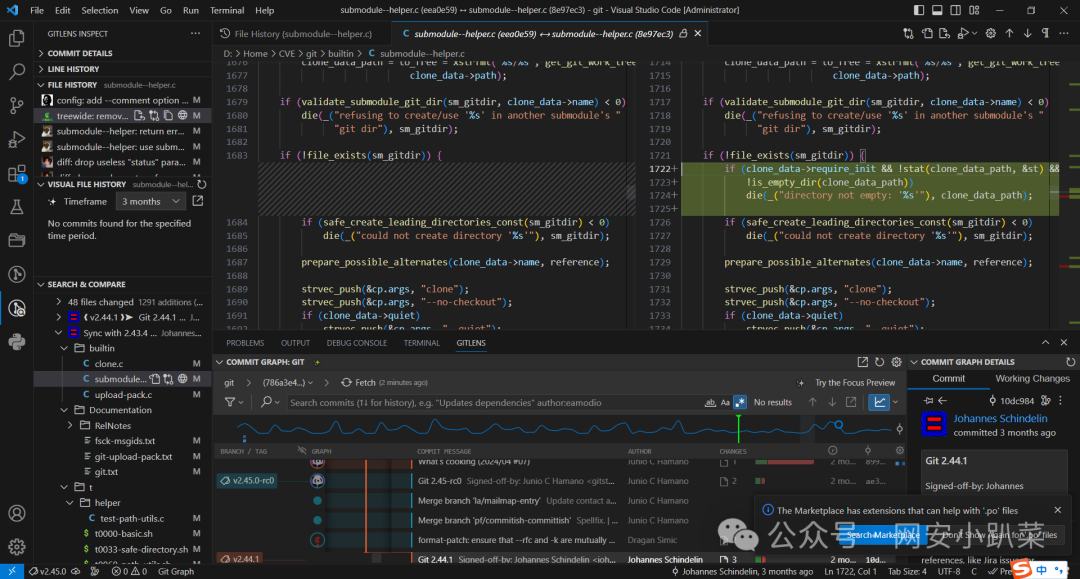The image size is (1080, 579).
Task: Open Source Control view in activity bar
Action: point(17,105)
